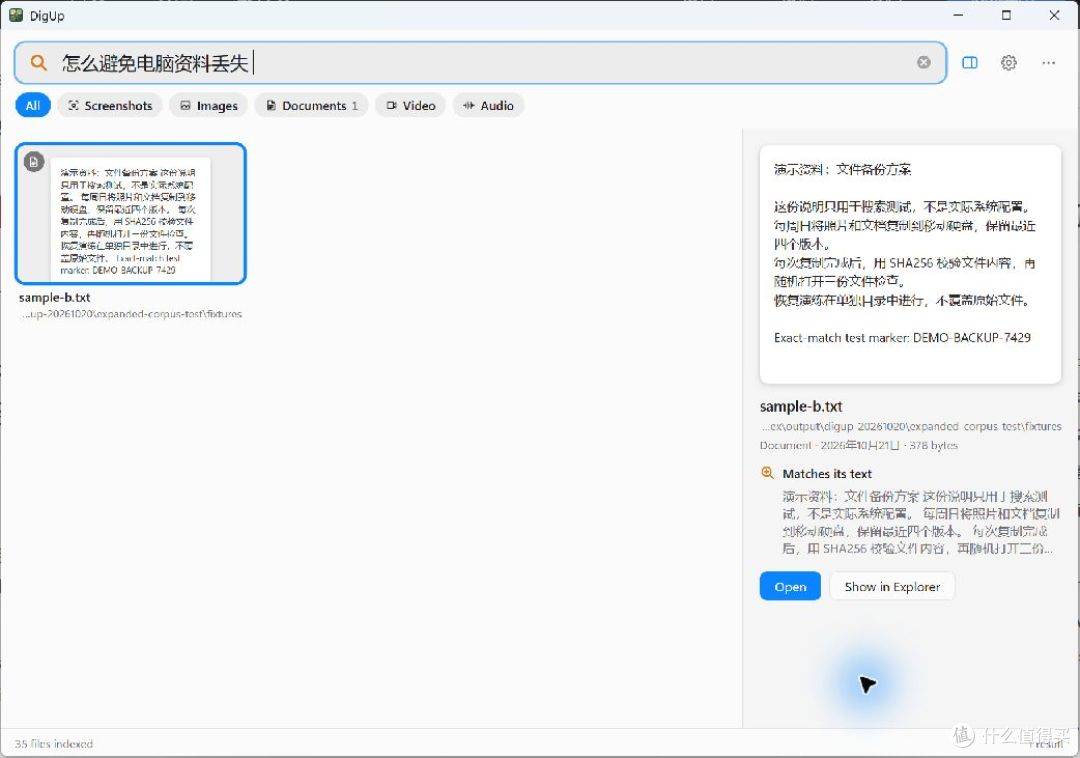
Task: Click the preview panel file path
Action: (911, 426)
